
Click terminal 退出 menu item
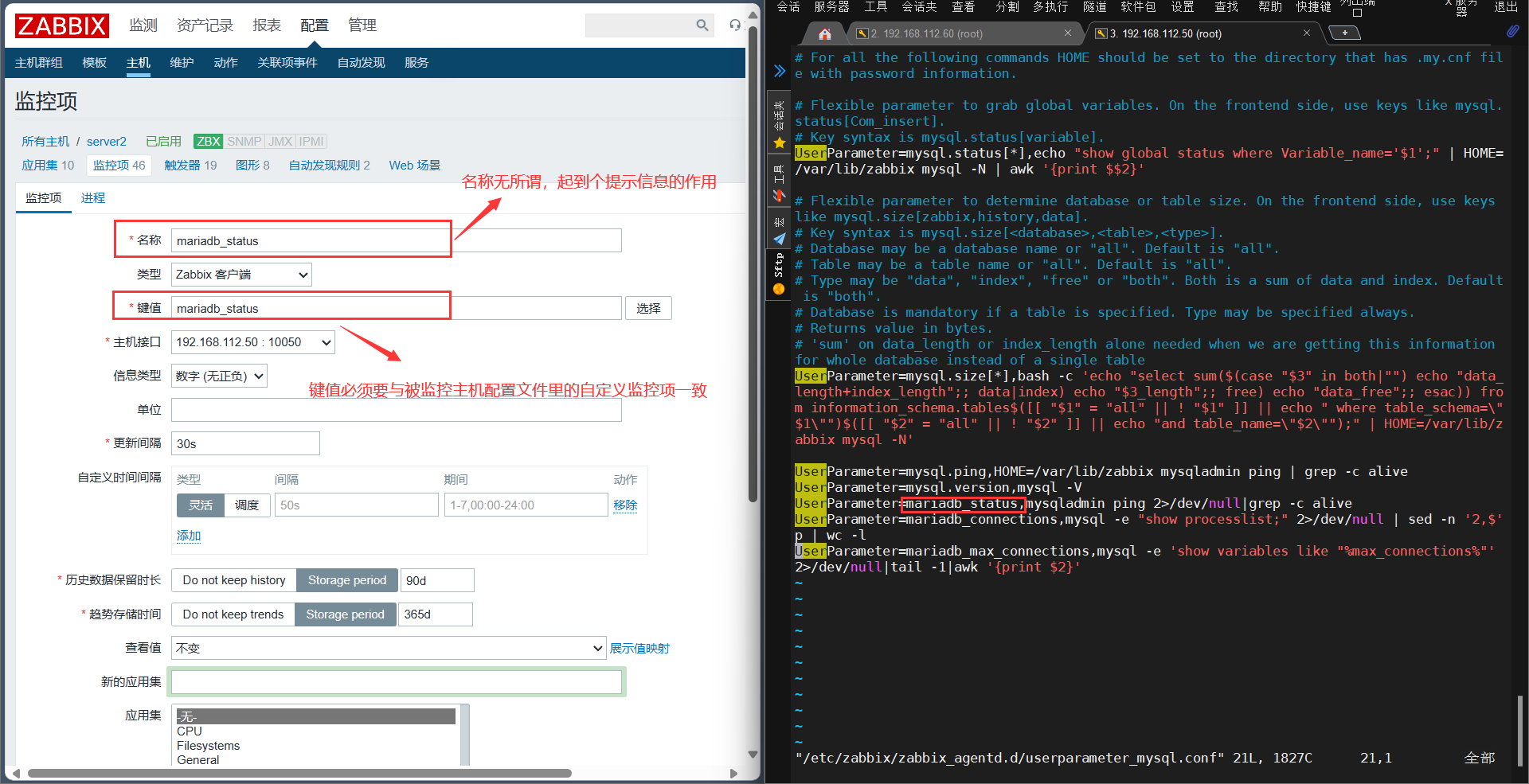[1505, 6]
